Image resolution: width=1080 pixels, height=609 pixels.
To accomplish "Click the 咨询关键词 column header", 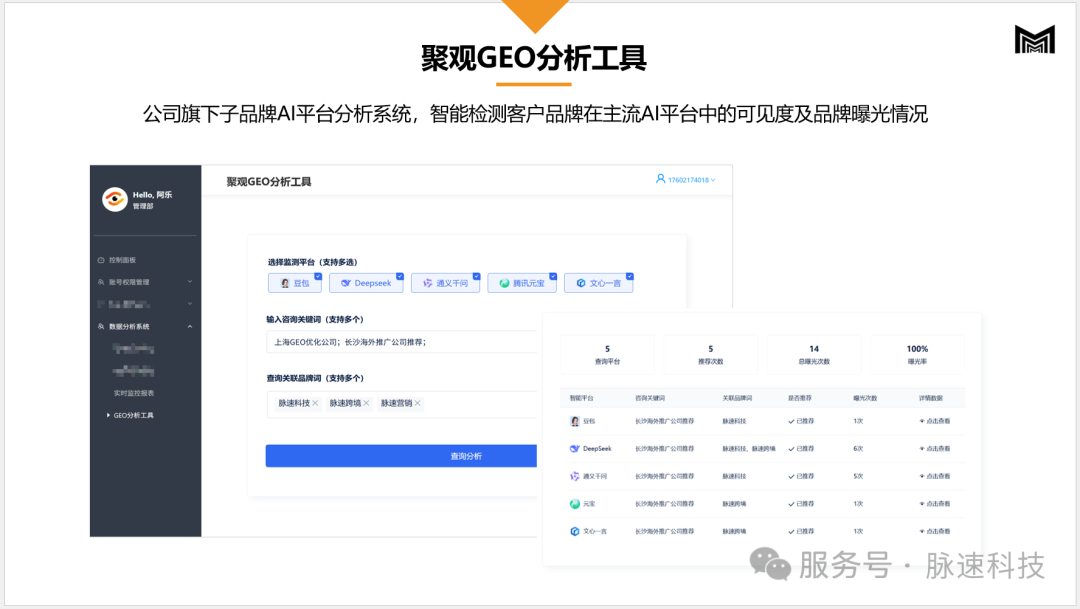I will [x=650, y=398].
